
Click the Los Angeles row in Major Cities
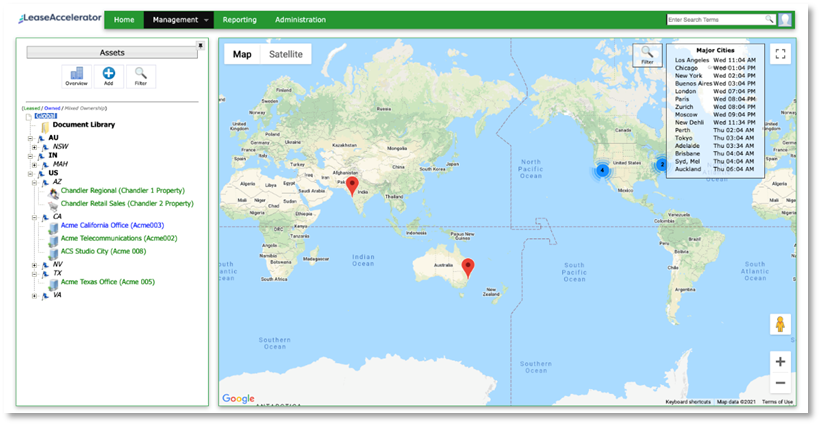(715, 60)
